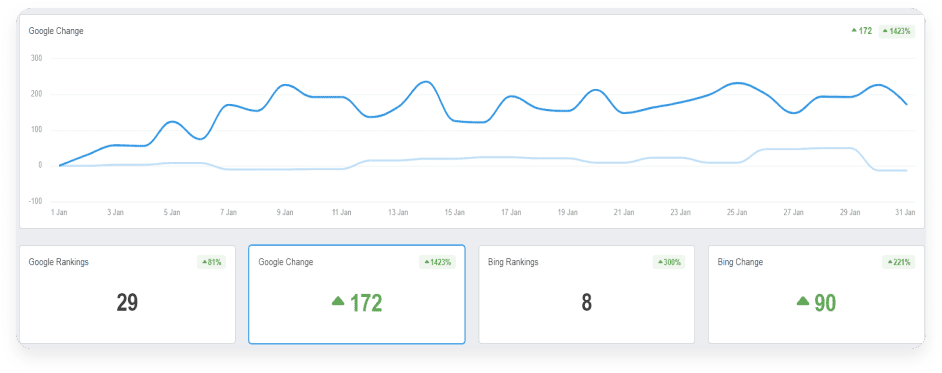Click the 100 y-axis label
942x373 pixels.
click(36, 130)
